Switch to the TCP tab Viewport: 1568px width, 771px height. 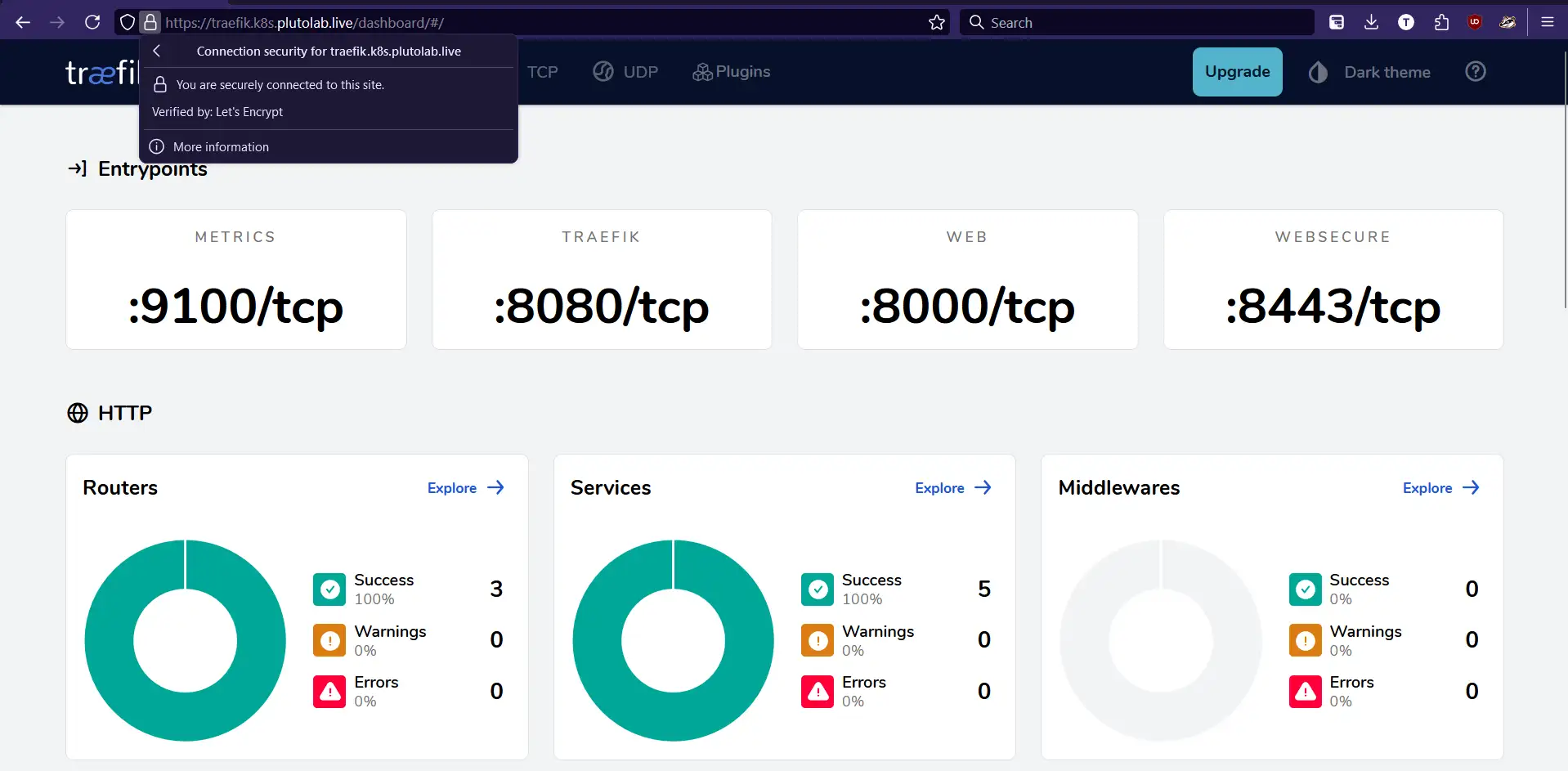coord(542,72)
